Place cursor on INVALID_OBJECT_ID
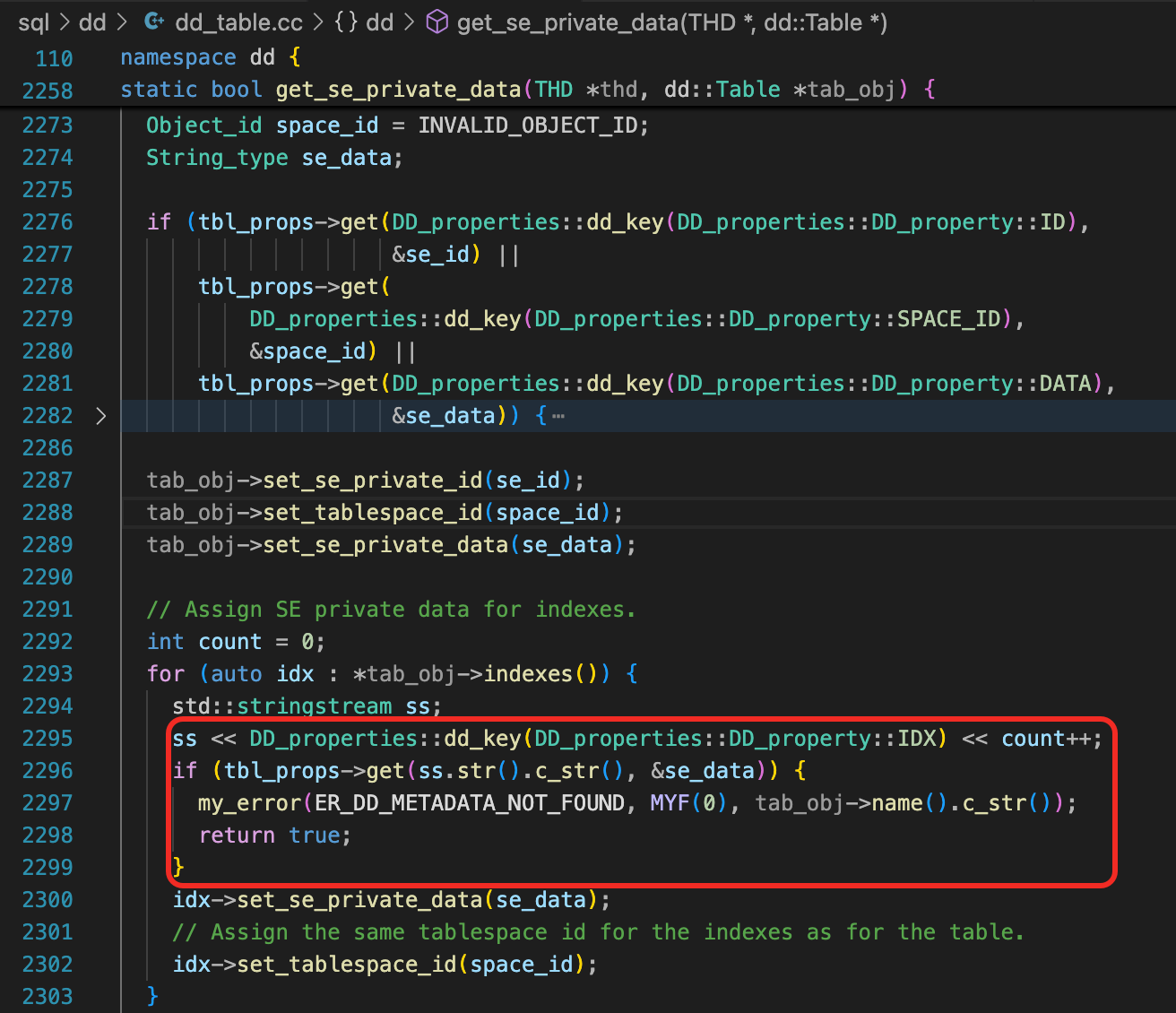1176x1013 pixels. pyautogui.click(x=529, y=126)
